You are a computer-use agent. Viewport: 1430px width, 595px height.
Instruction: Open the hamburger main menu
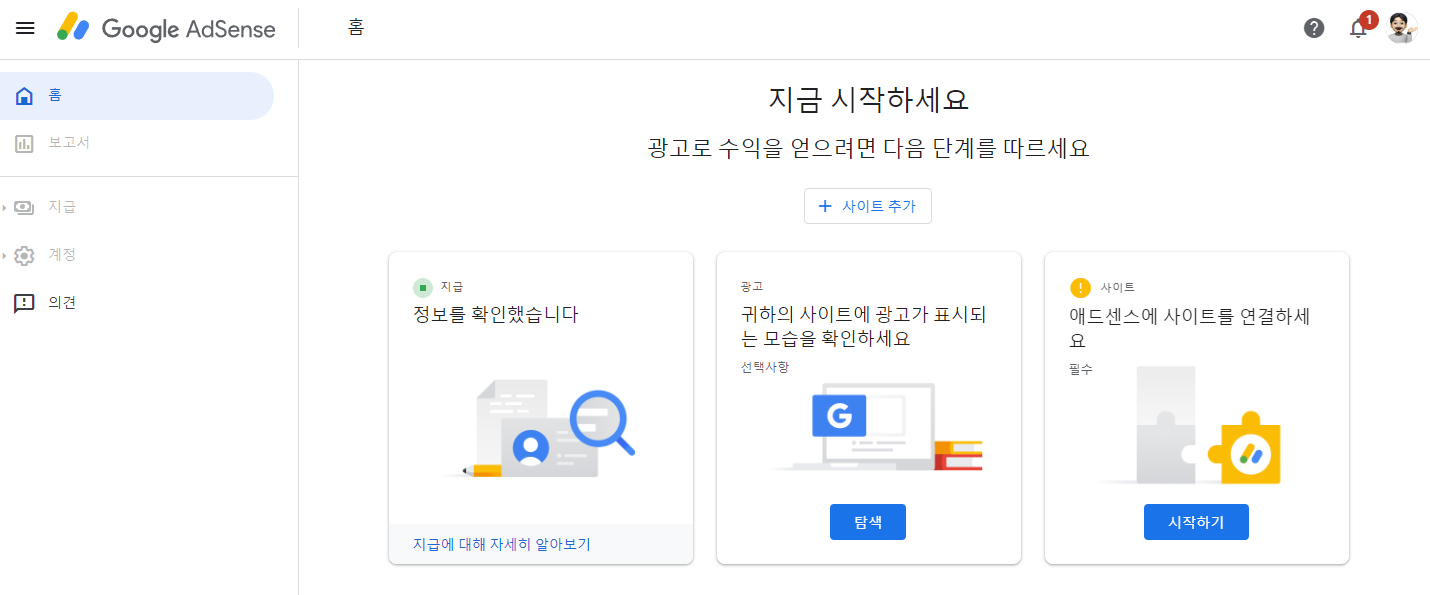25,28
